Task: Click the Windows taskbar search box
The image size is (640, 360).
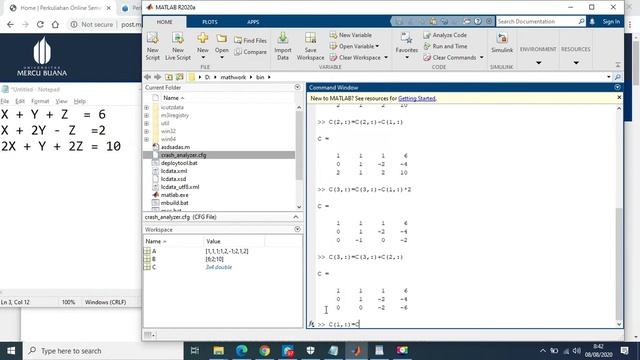Action: (x=103, y=351)
